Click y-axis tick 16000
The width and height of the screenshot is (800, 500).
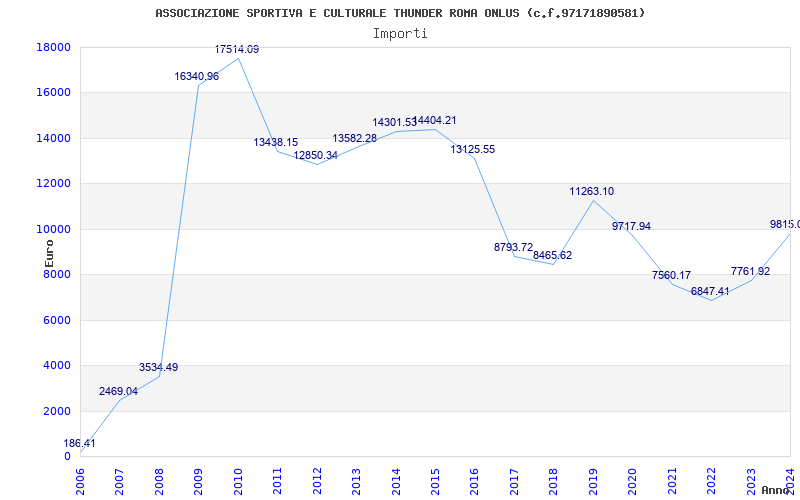(x=54, y=93)
